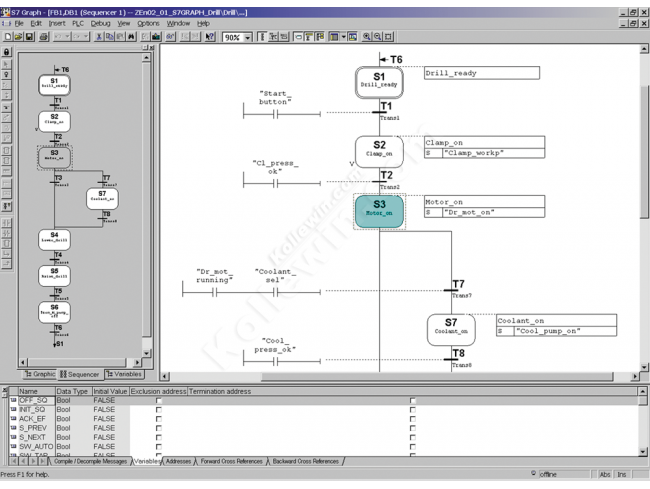Open the PLC menu

(x=78, y=22)
